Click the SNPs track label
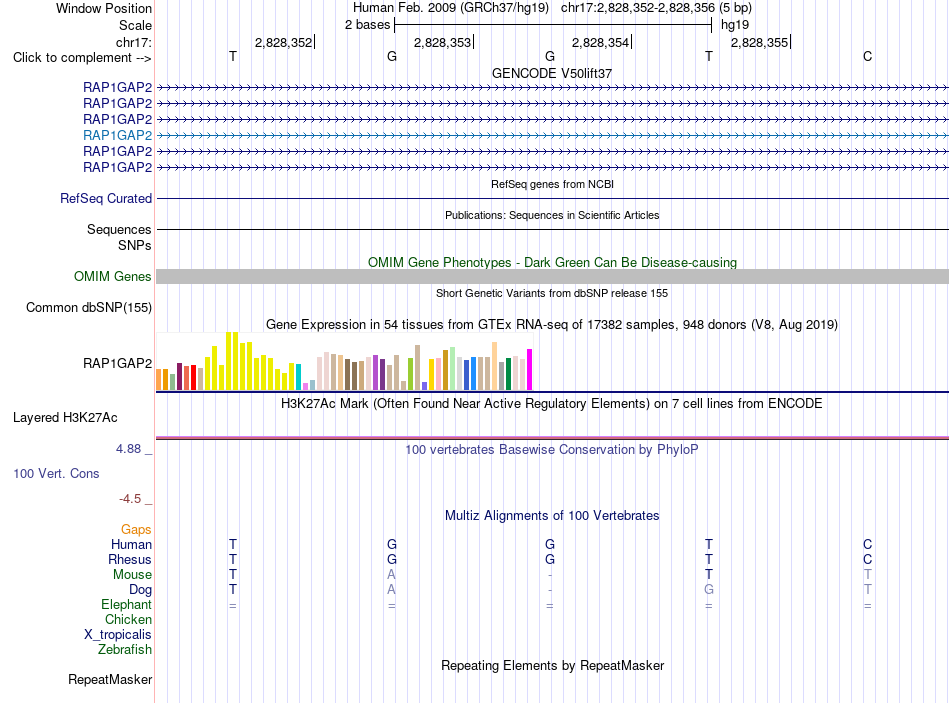Viewport: 950px width, 703px height. [135, 245]
